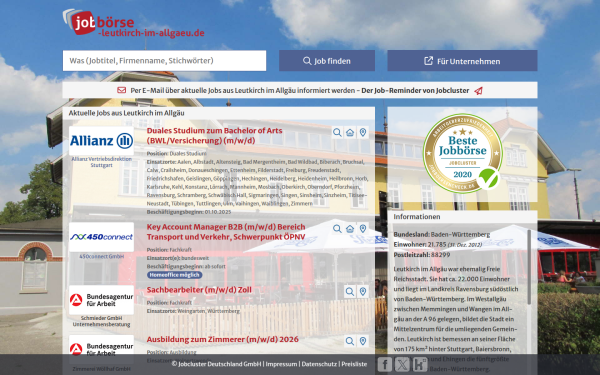The image size is (600, 375).
Task: Click the X (Twitter) icon in the footer
Action: [402, 364]
